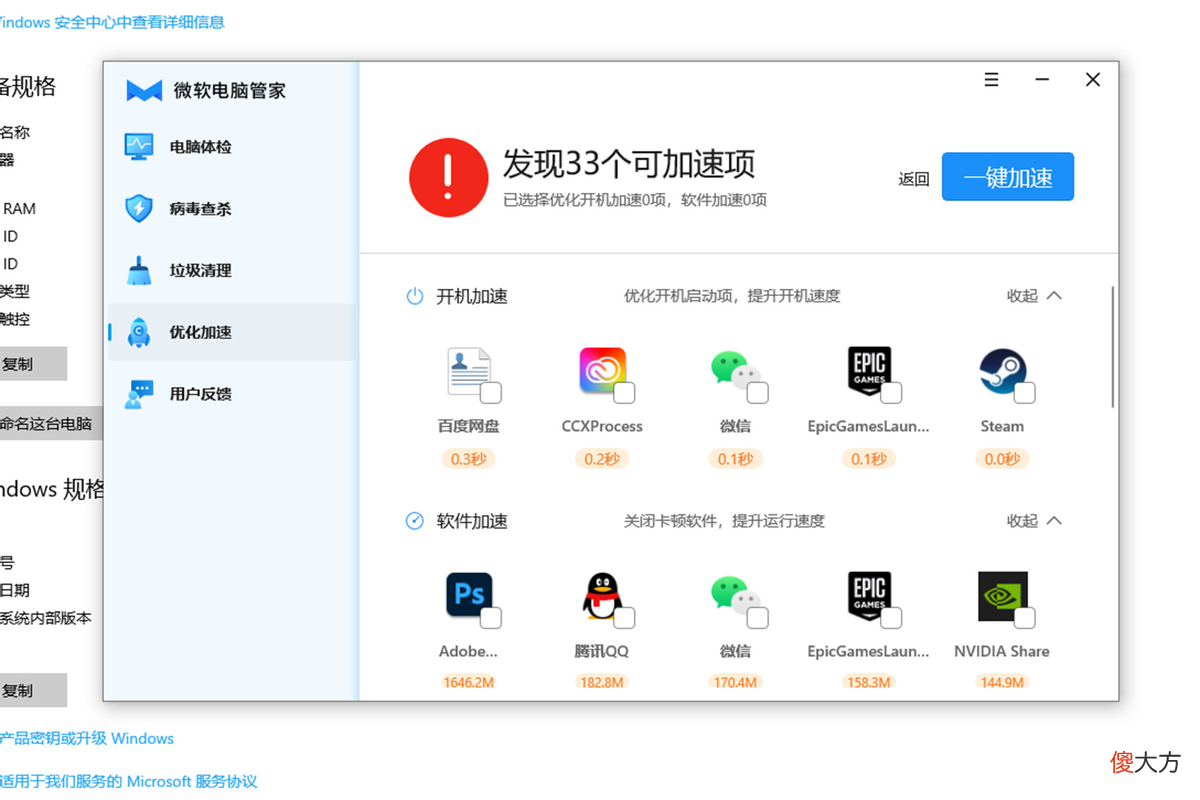Check the 微信 checkbox in 软件加速
This screenshot has height=800, width=1200.
point(758,617)
